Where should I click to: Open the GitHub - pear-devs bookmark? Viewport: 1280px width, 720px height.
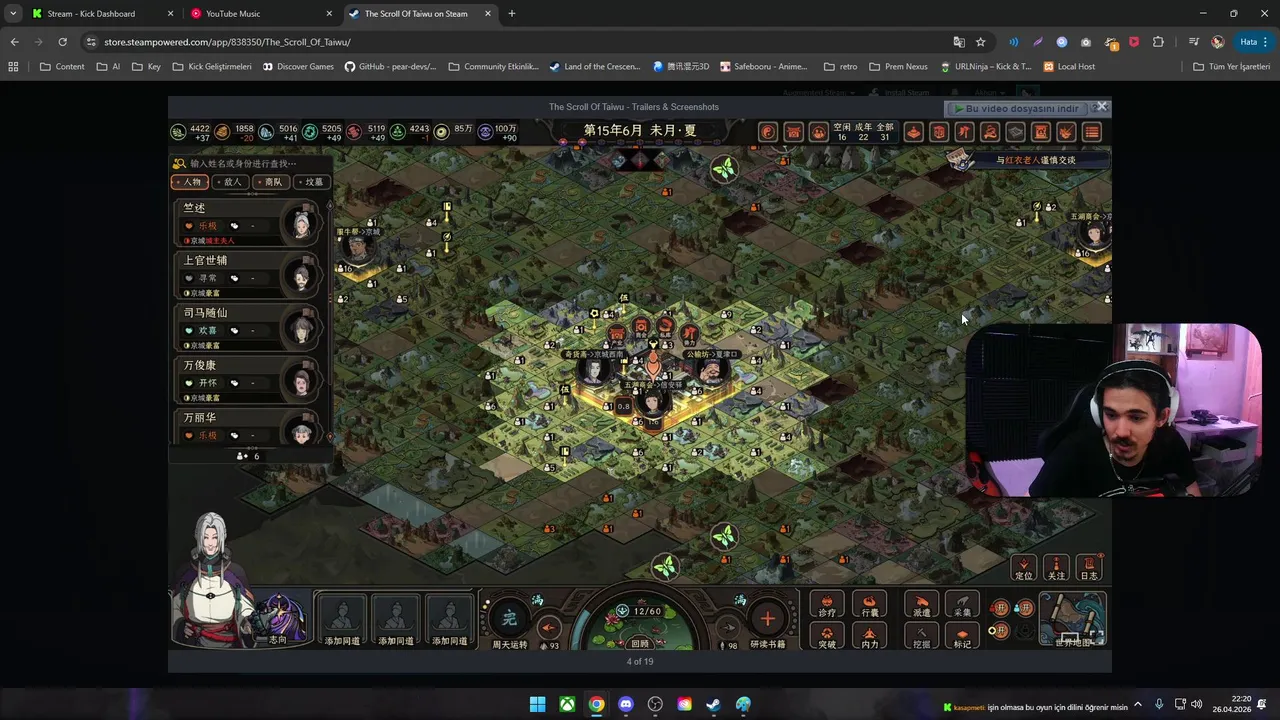click(390, 67)
